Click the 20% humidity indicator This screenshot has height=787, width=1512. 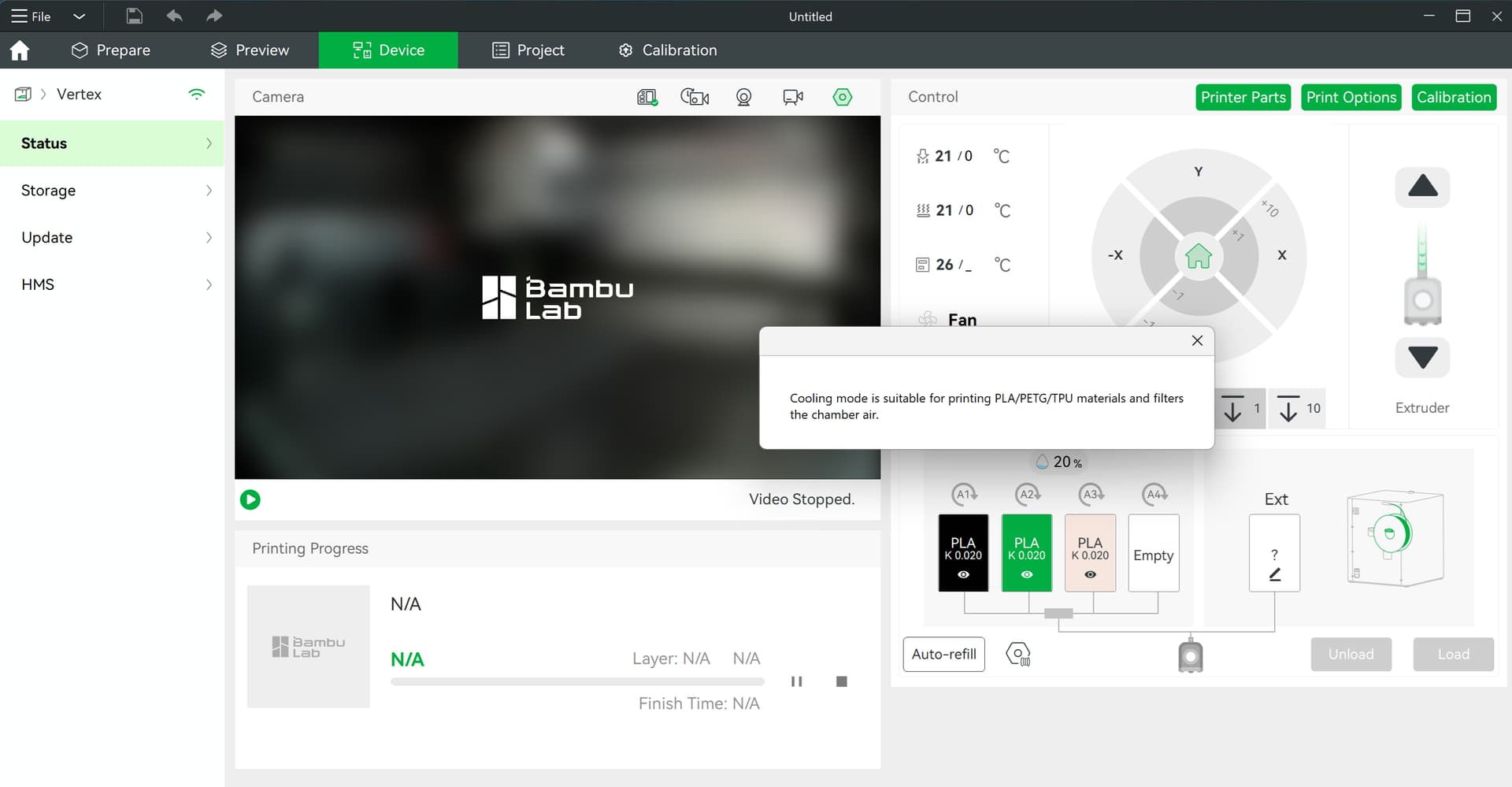click(x=1058, y=462)
